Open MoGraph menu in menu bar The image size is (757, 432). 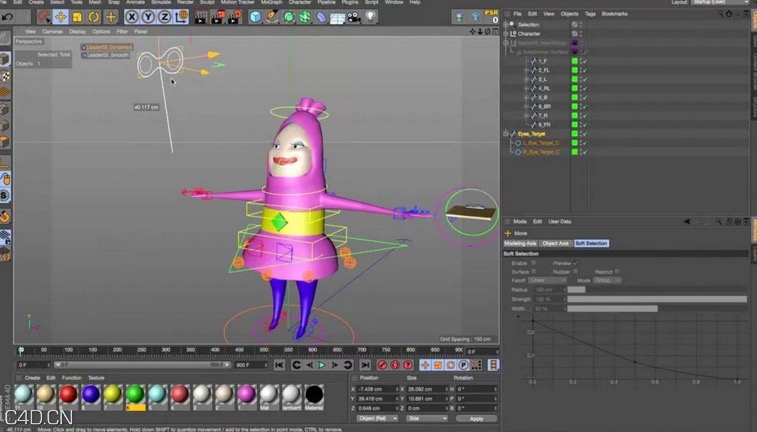point(271,2)
